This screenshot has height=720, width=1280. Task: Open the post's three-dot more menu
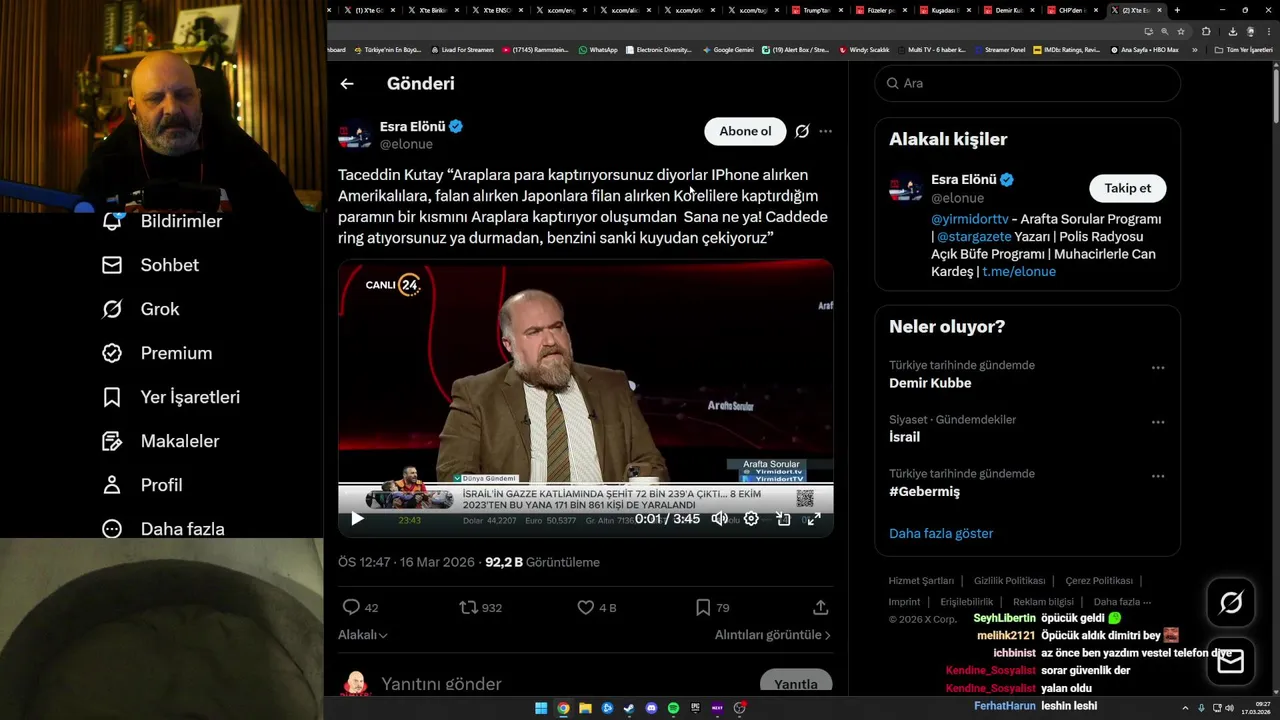click(825, 131)
